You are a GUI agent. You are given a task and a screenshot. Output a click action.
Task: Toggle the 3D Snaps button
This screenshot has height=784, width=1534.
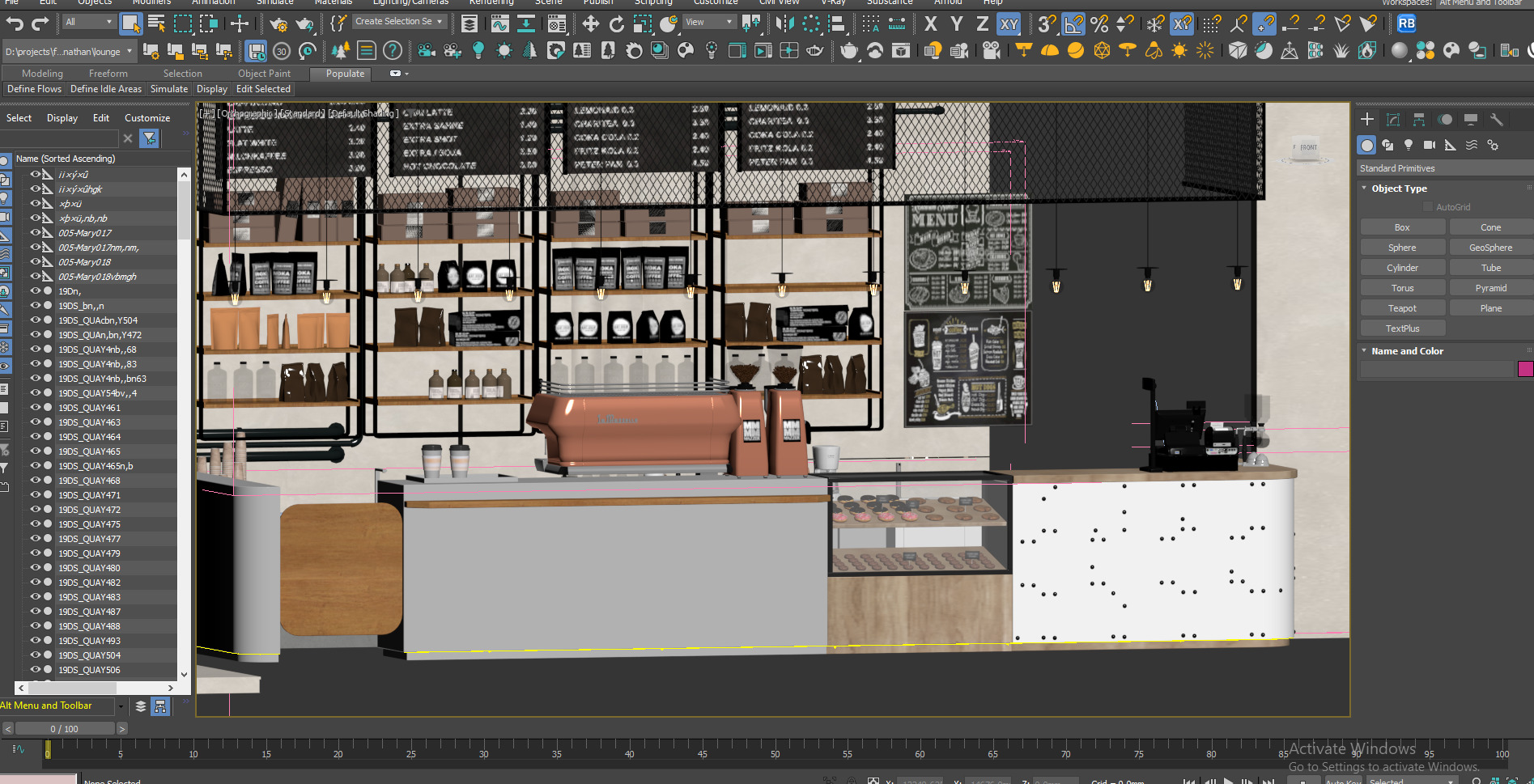click(x=1047, y=23)
